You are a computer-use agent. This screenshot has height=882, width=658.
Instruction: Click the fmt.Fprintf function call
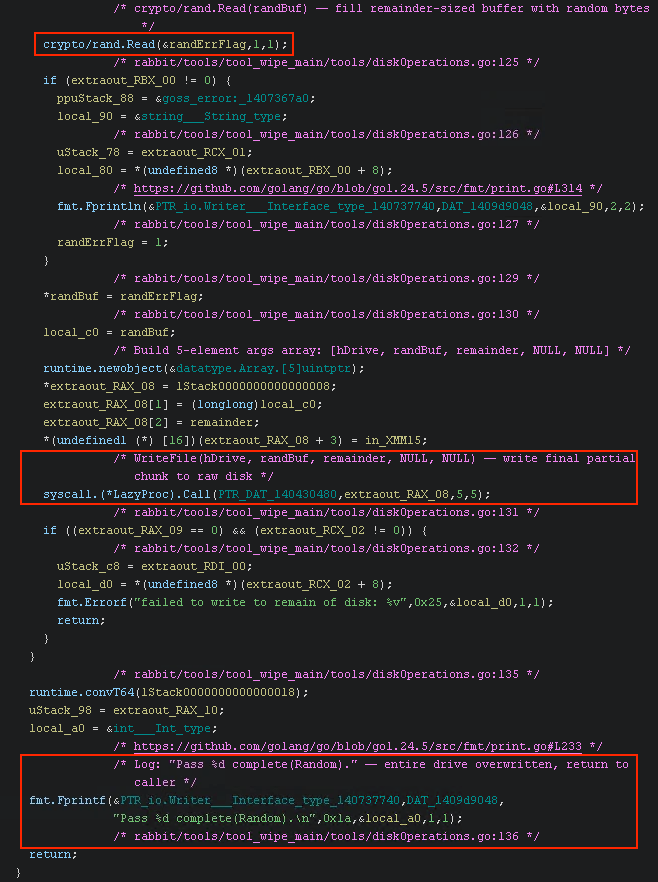tap(67, 800)
